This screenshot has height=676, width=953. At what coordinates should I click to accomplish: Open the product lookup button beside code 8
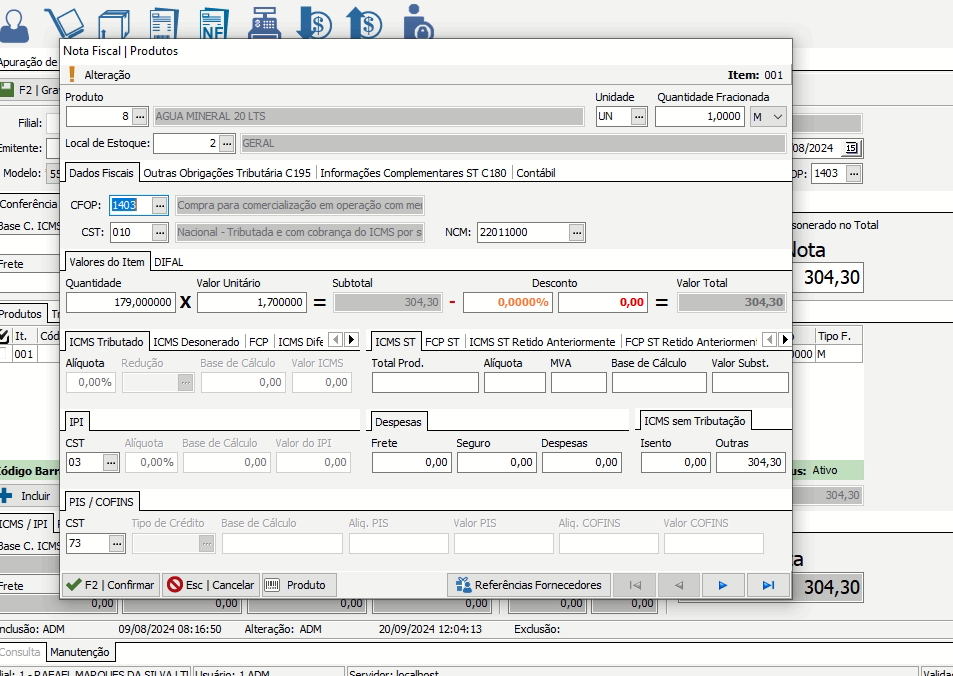coord(140,117)
